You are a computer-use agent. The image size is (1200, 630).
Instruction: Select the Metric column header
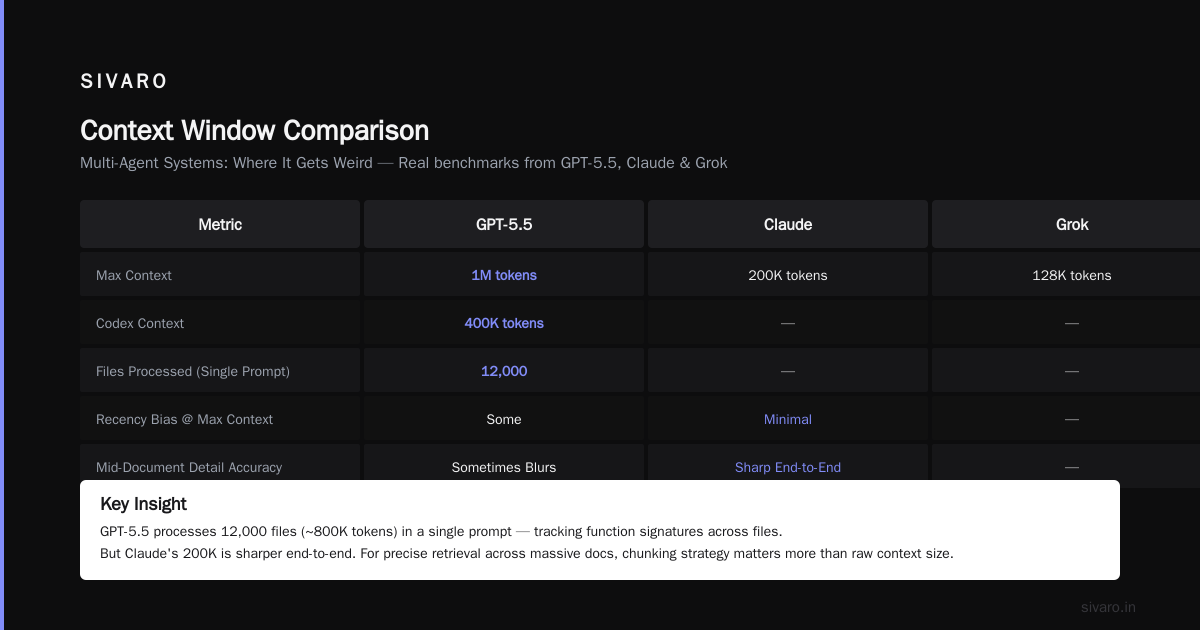pos(220,224)
